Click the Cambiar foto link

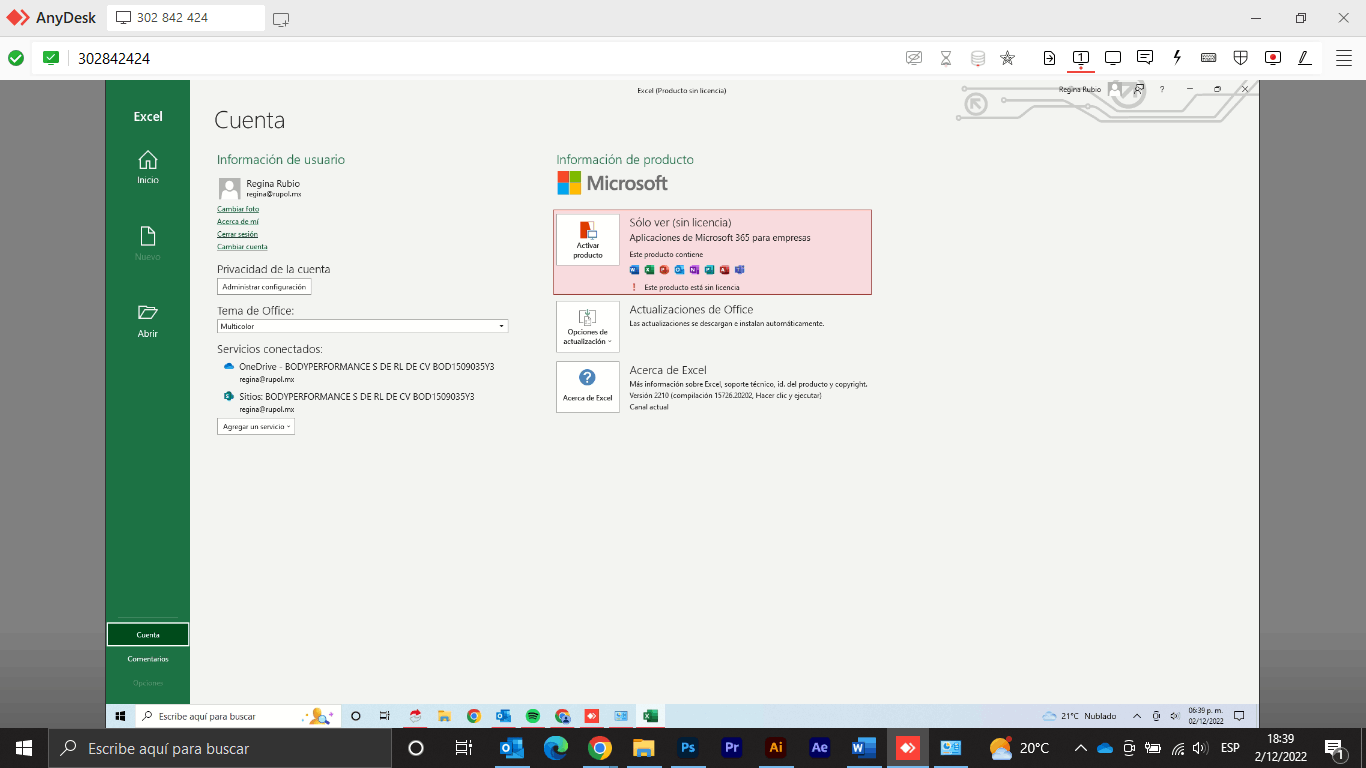[x=238, y=209]
